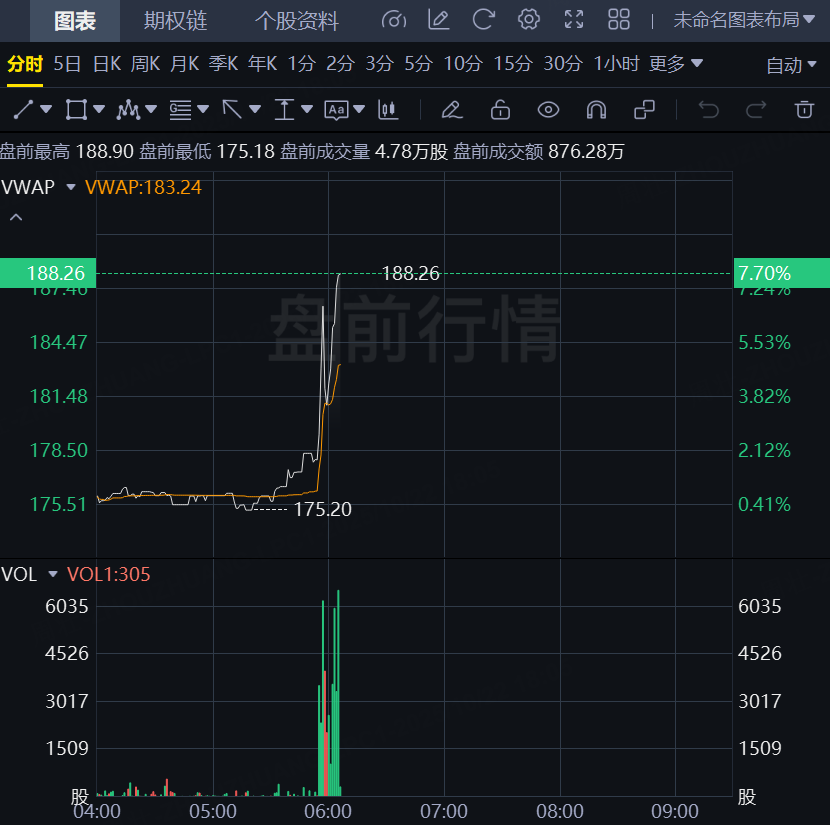Select the text annotation tool
Screen dimensions: 830x825
[336, 110]
